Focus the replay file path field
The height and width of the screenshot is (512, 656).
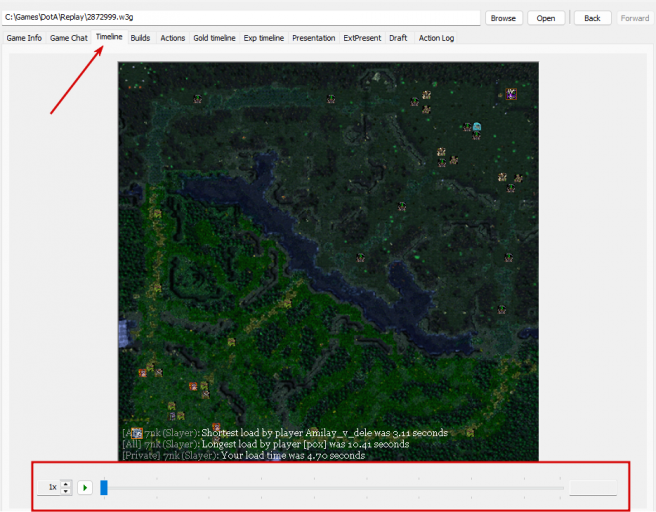[x=241, y=18]
